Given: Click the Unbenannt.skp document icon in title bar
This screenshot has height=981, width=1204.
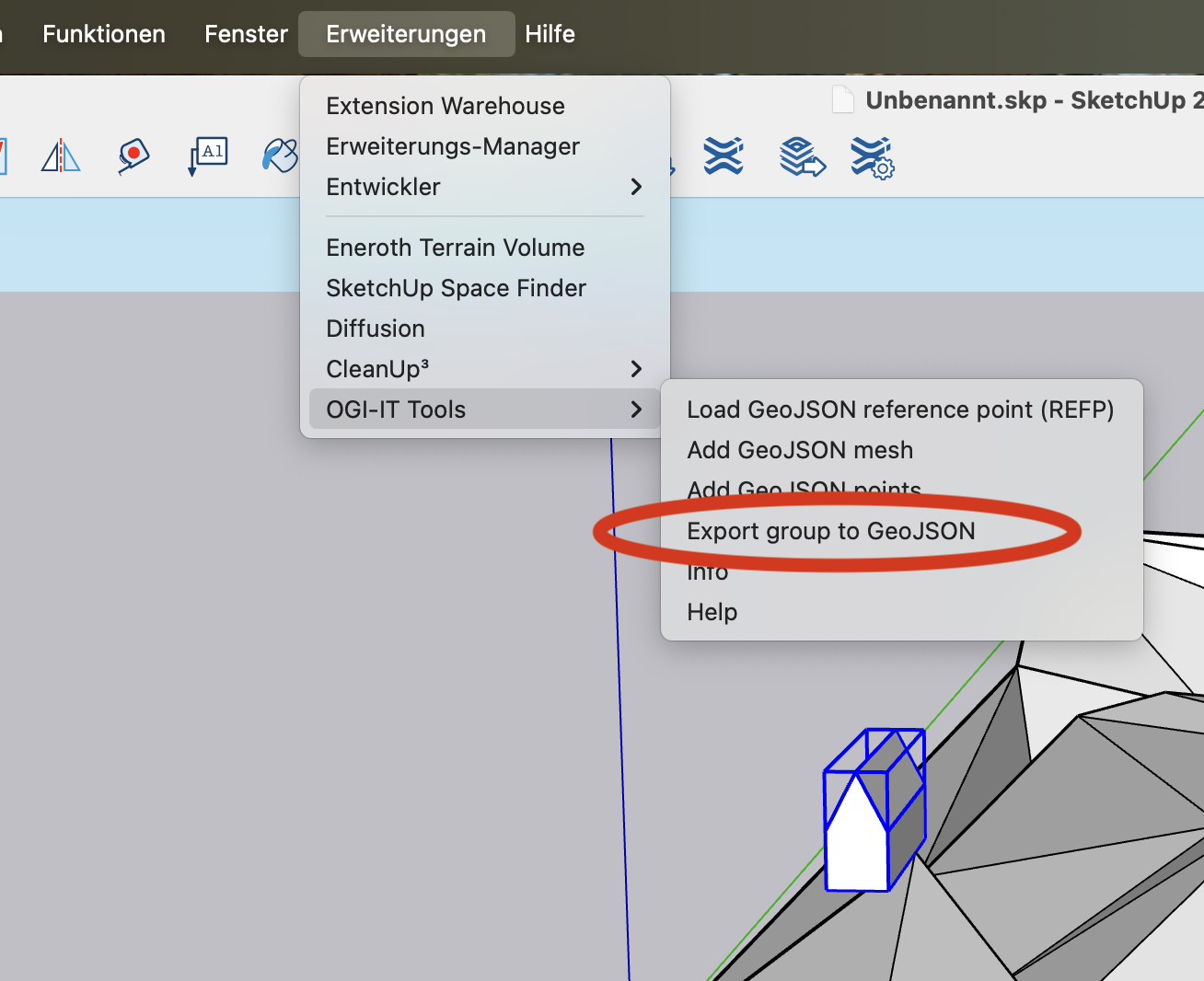Looking at the screenshot, I should (842, 99).
